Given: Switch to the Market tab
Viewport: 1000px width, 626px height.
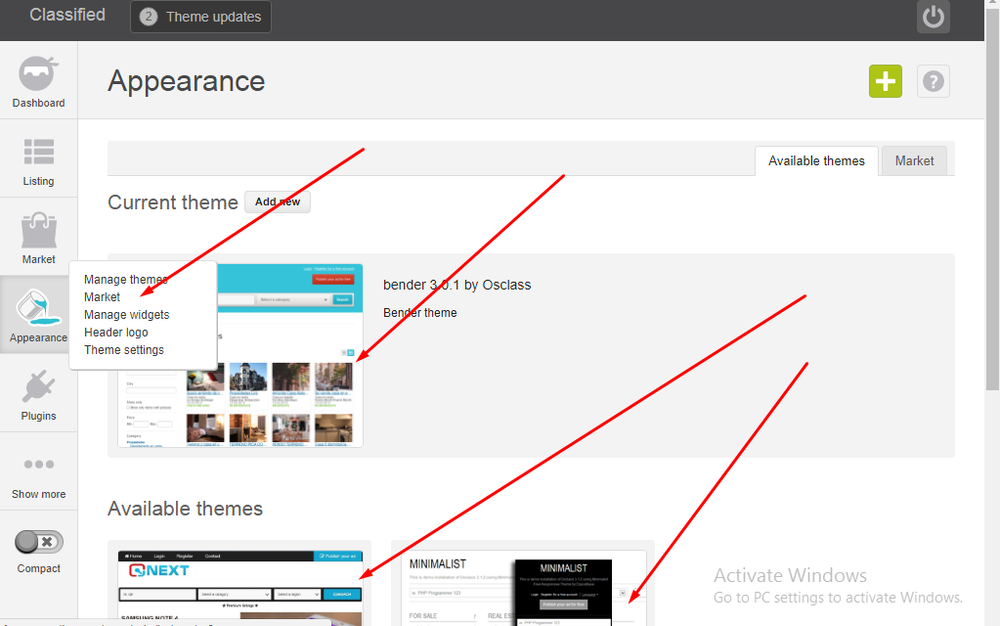Looking at the screenshot, I should 914,161.
